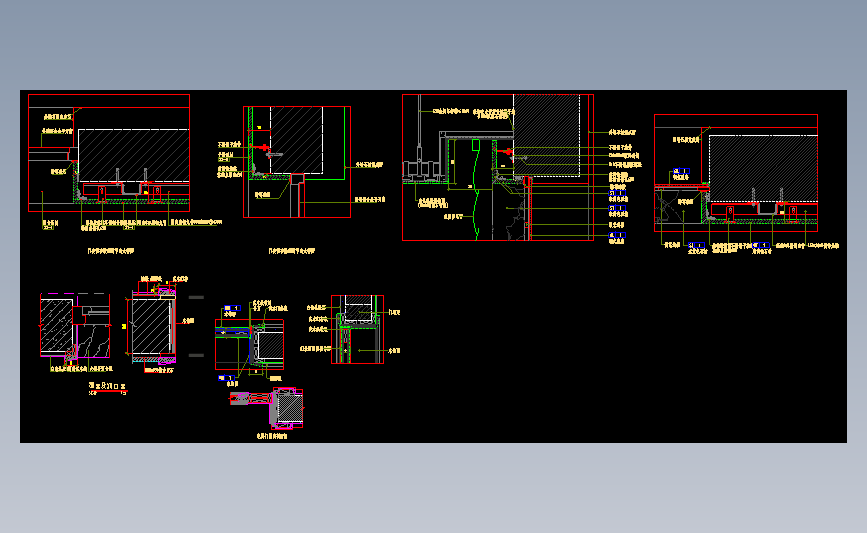Select the narrow red-framed detail with green vertical lines
This screenshot has height=533, width=867.
pyautogui.click(x=357, y=330)
